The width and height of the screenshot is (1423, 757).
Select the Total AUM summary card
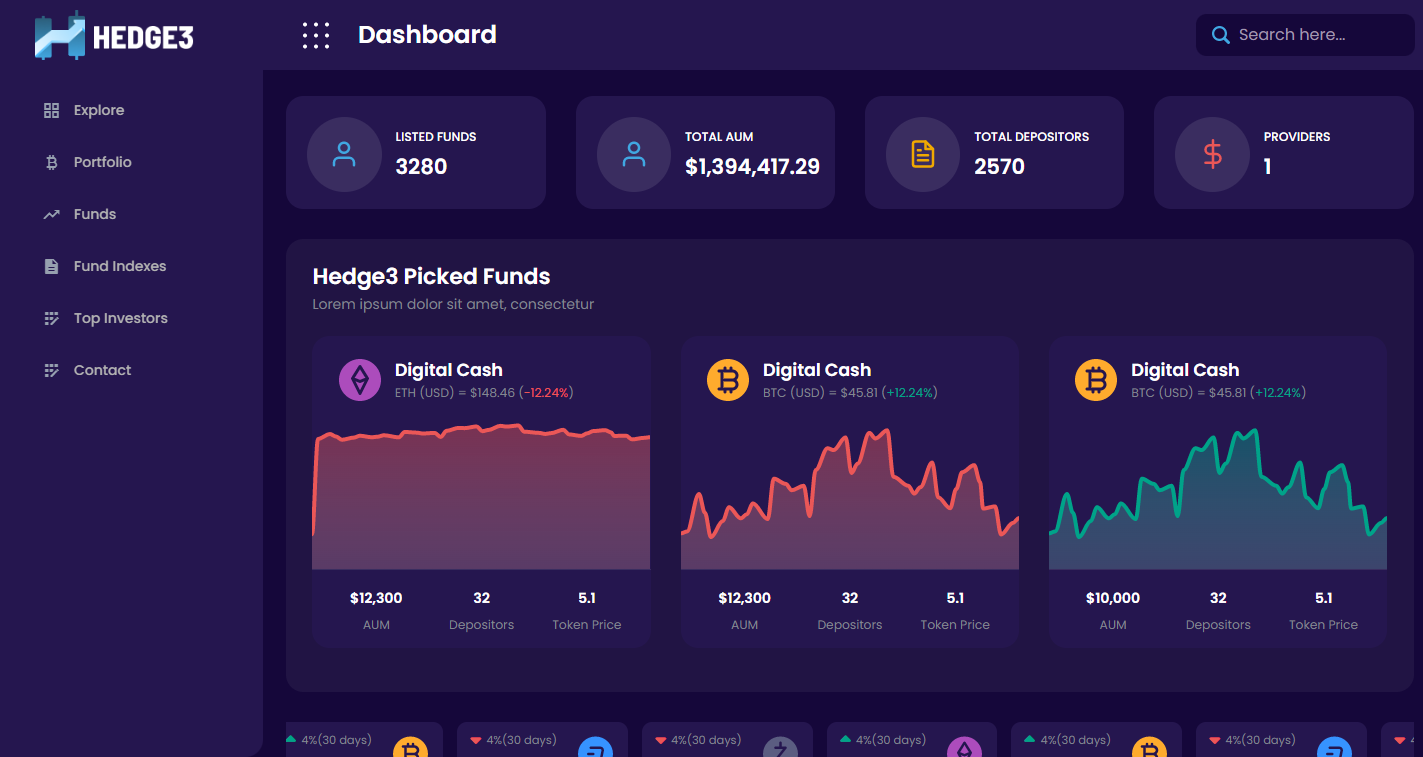click(x=705, y=152)
